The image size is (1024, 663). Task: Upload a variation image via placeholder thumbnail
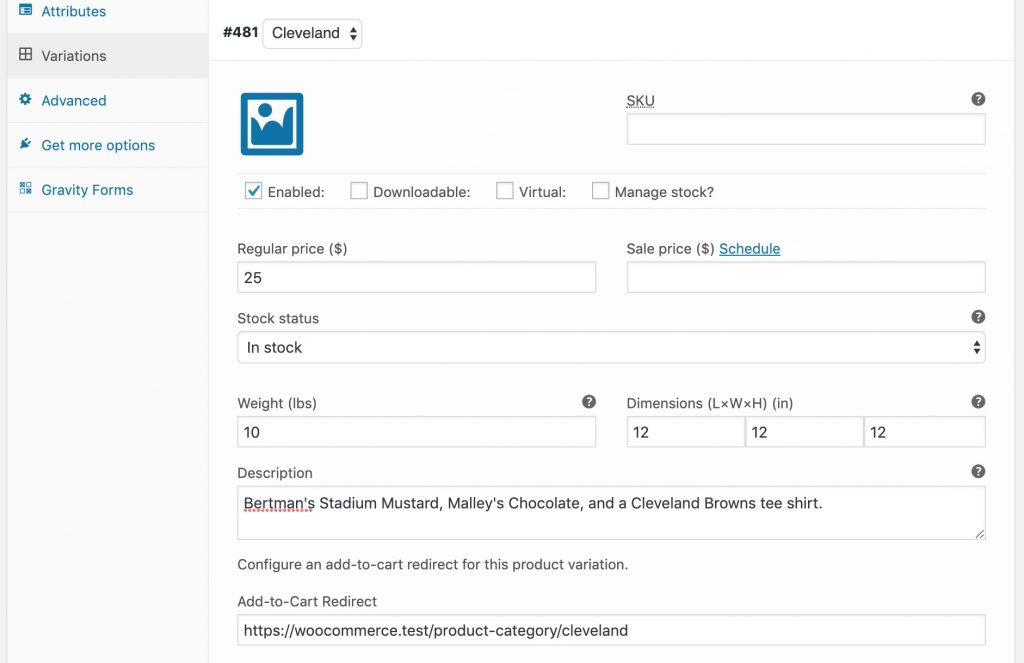(272, 124)
